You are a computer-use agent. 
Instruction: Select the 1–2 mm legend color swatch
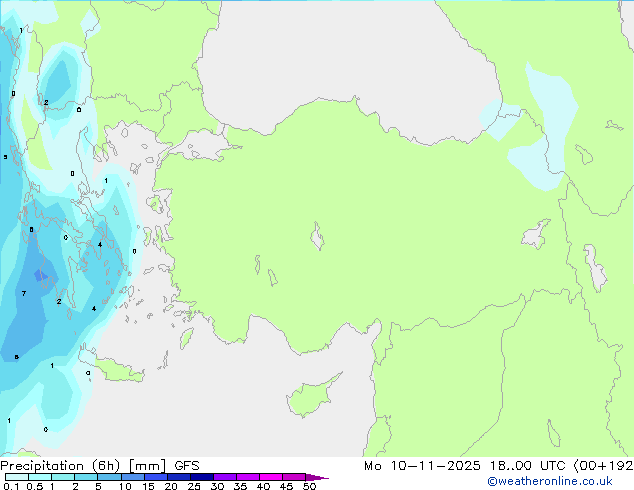[x=63, y=477]
